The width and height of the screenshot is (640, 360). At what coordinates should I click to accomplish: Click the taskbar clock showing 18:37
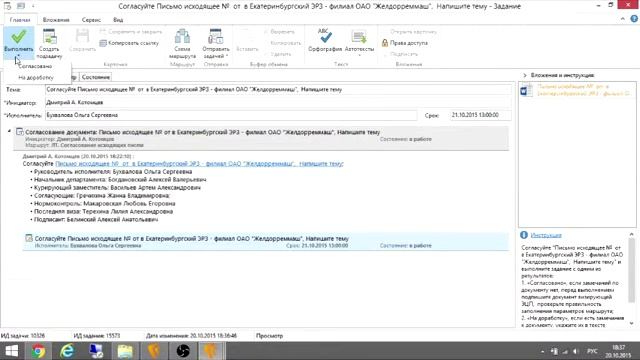[618, 351]
